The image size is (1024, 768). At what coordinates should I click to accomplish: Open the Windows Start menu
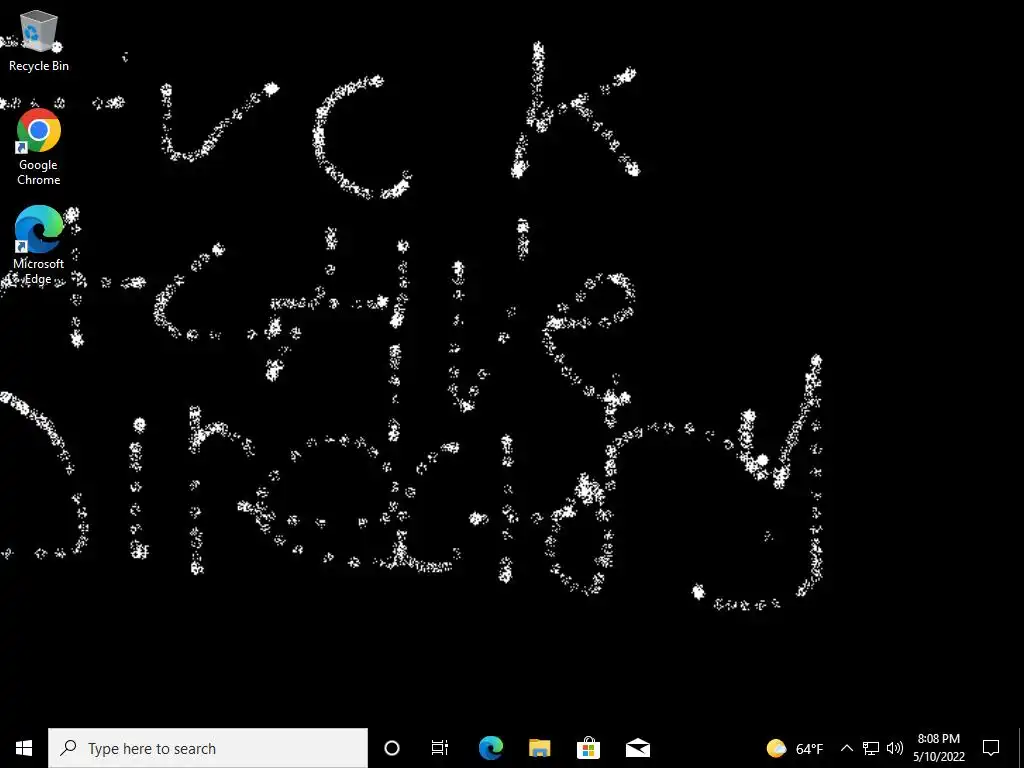(24, 748)
